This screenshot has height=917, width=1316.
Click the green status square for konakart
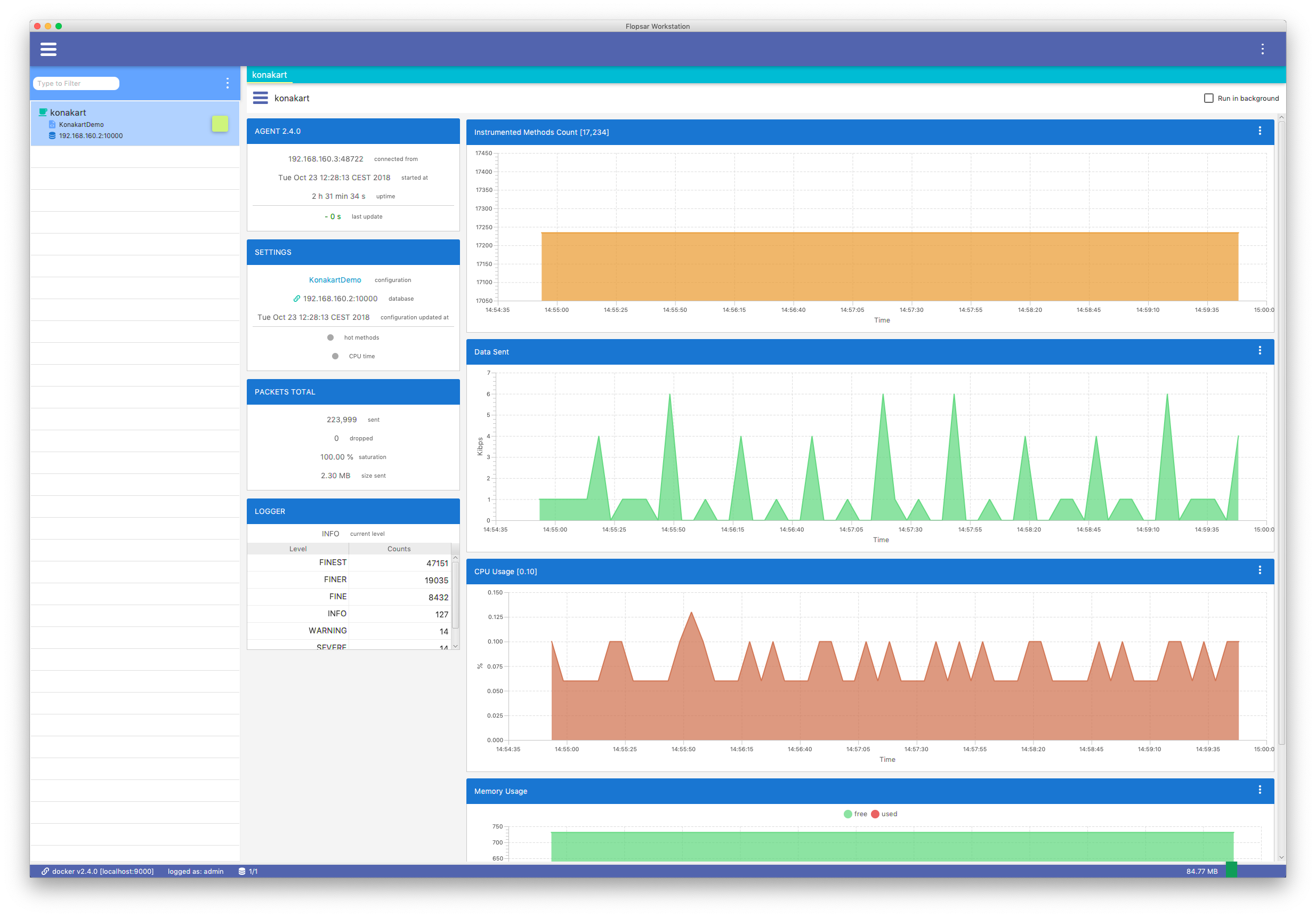tap(220, 124)
